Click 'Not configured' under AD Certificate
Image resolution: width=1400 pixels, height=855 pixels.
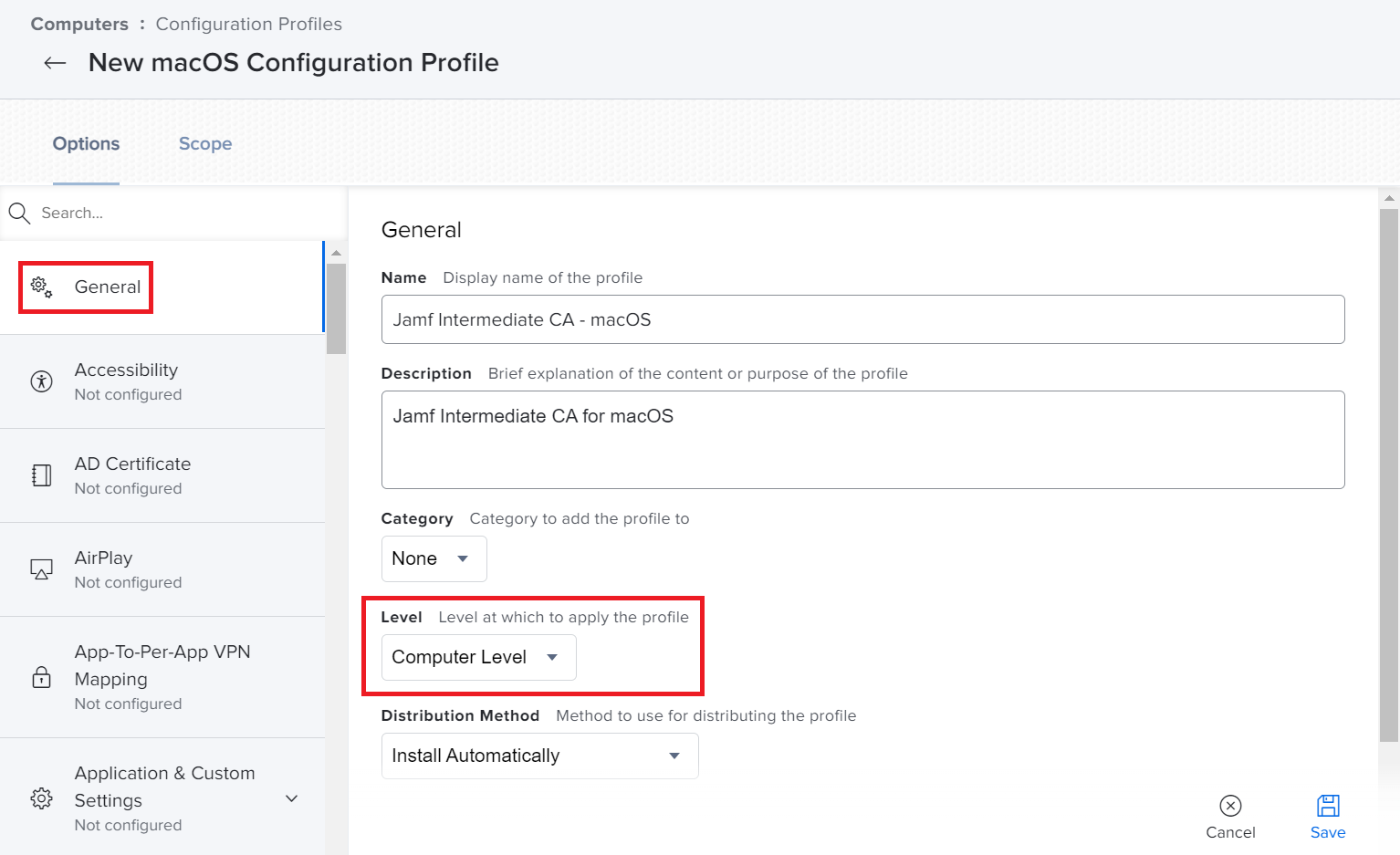tap(128, 488)
